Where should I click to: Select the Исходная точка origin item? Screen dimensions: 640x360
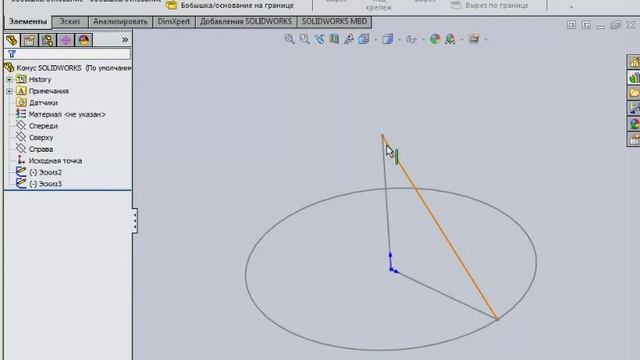pyautogui.click(x=49, y=161)
